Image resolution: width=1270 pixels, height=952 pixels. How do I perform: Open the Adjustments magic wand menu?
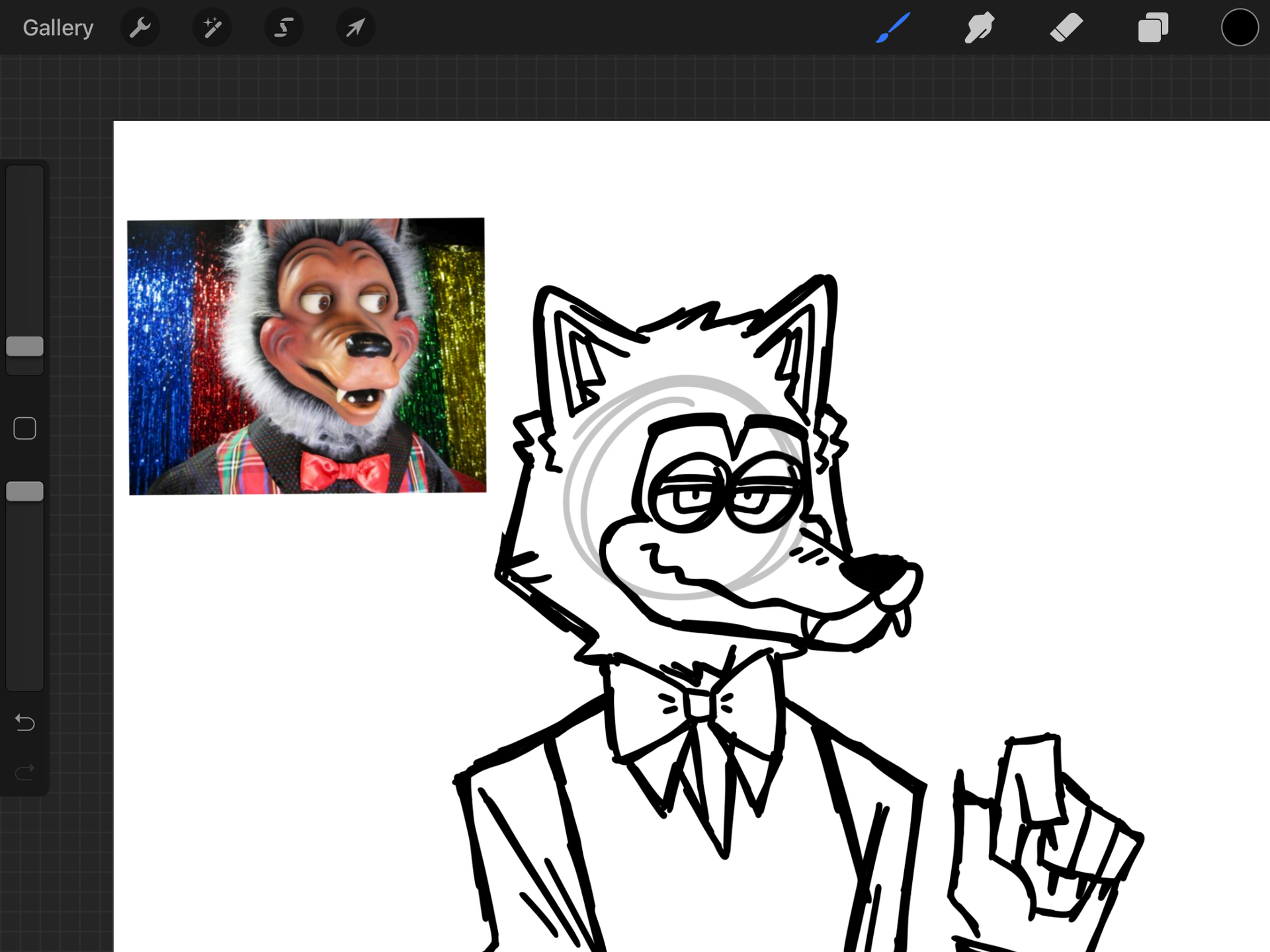(212, 28)
